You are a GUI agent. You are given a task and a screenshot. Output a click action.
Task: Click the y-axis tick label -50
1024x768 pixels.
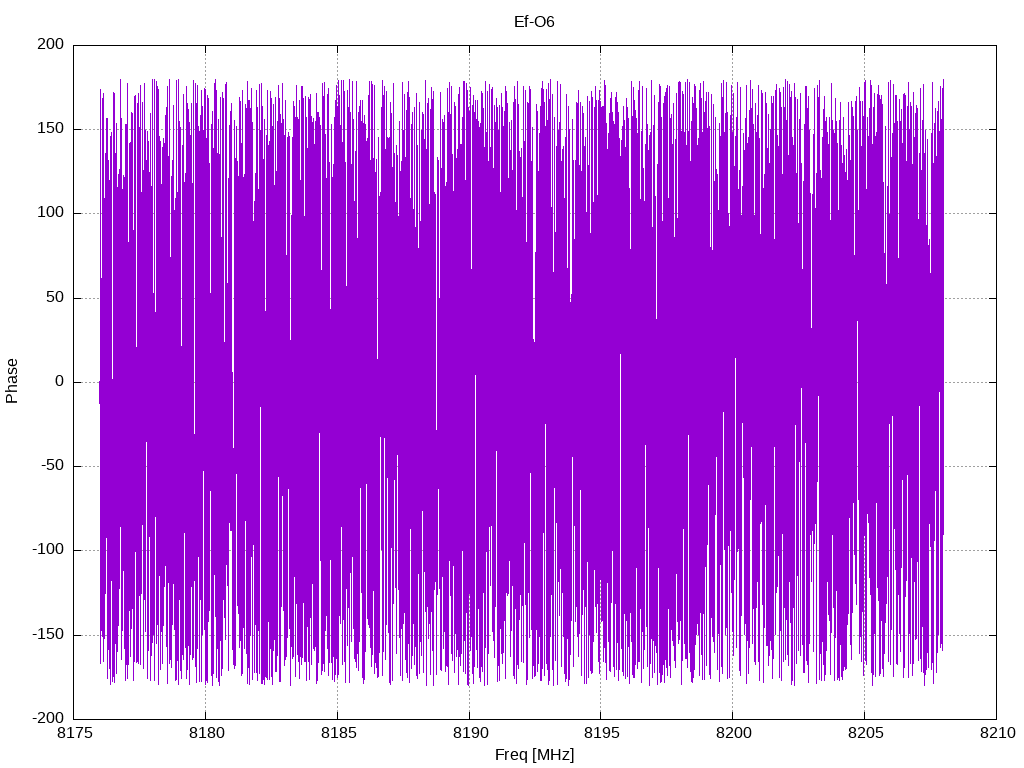click(x=53, y=466)
